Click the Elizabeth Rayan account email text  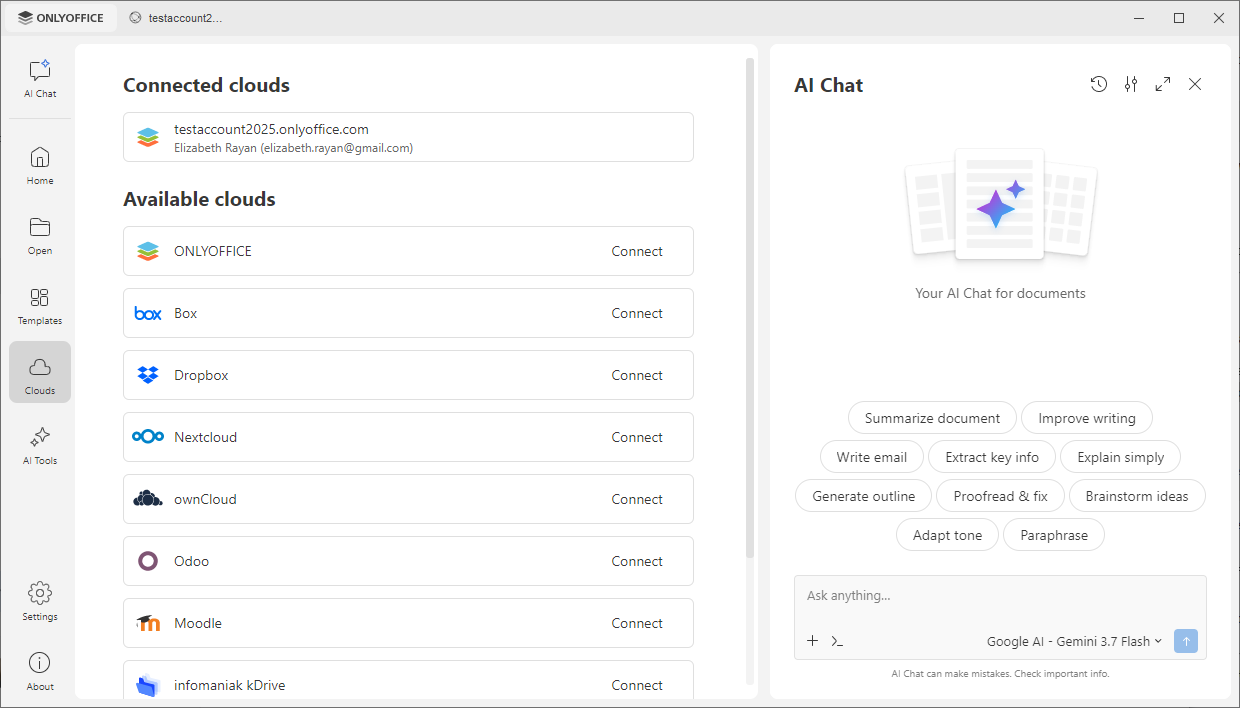coord(293,148)
